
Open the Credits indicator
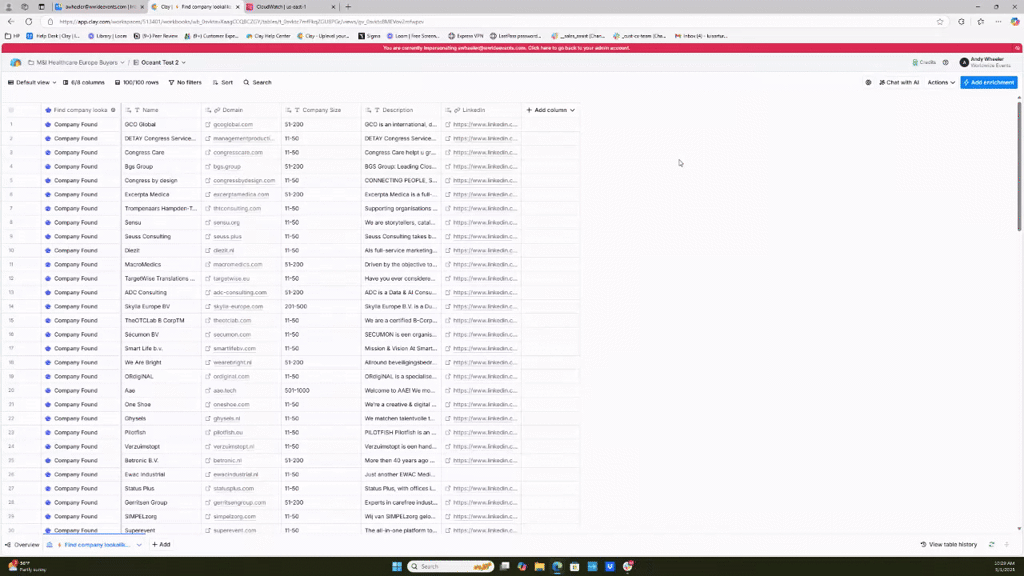(924, 63)
